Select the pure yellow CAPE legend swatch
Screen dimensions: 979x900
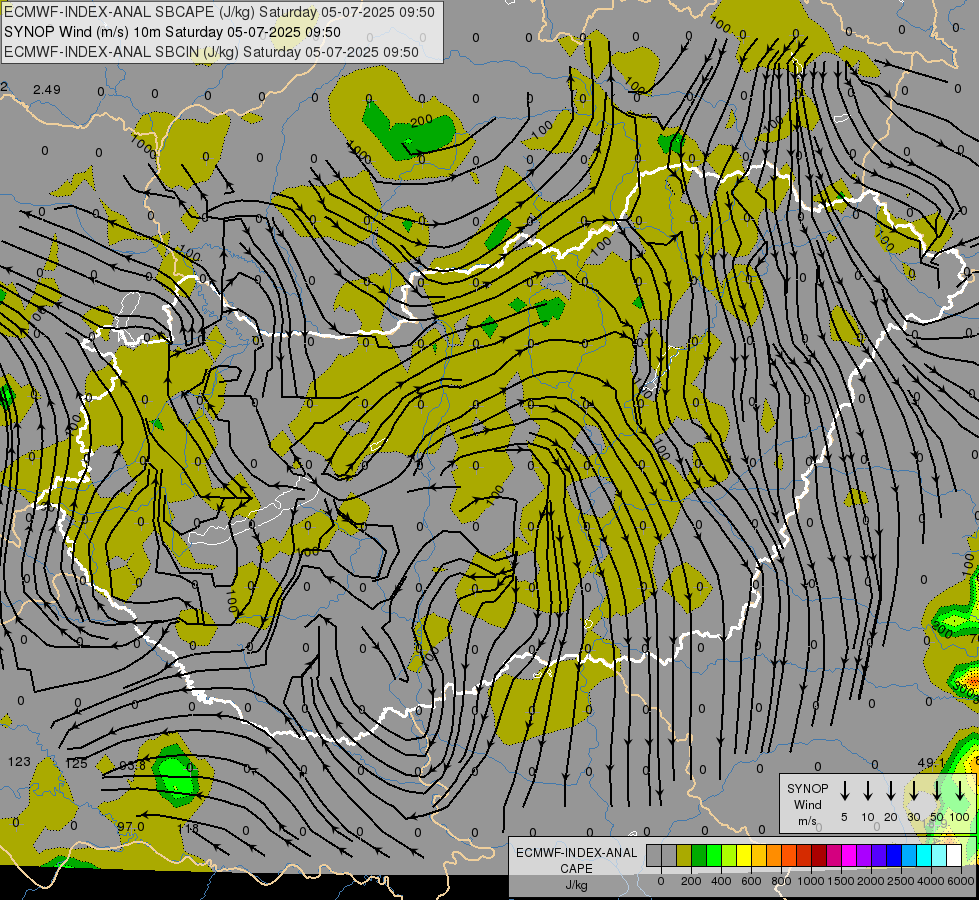pos(744,855)
